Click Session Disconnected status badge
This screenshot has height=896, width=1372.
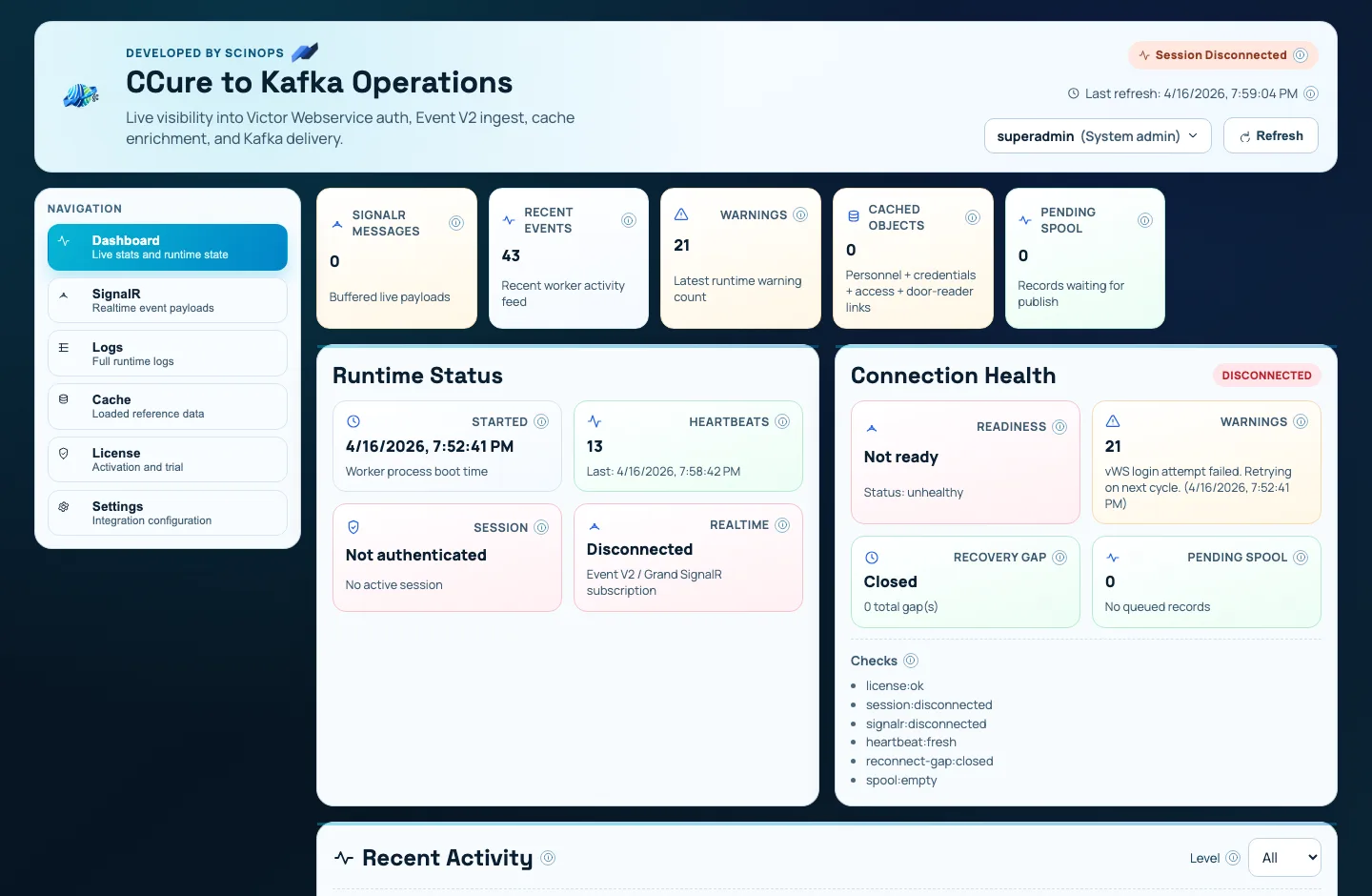click(1223, 55)
